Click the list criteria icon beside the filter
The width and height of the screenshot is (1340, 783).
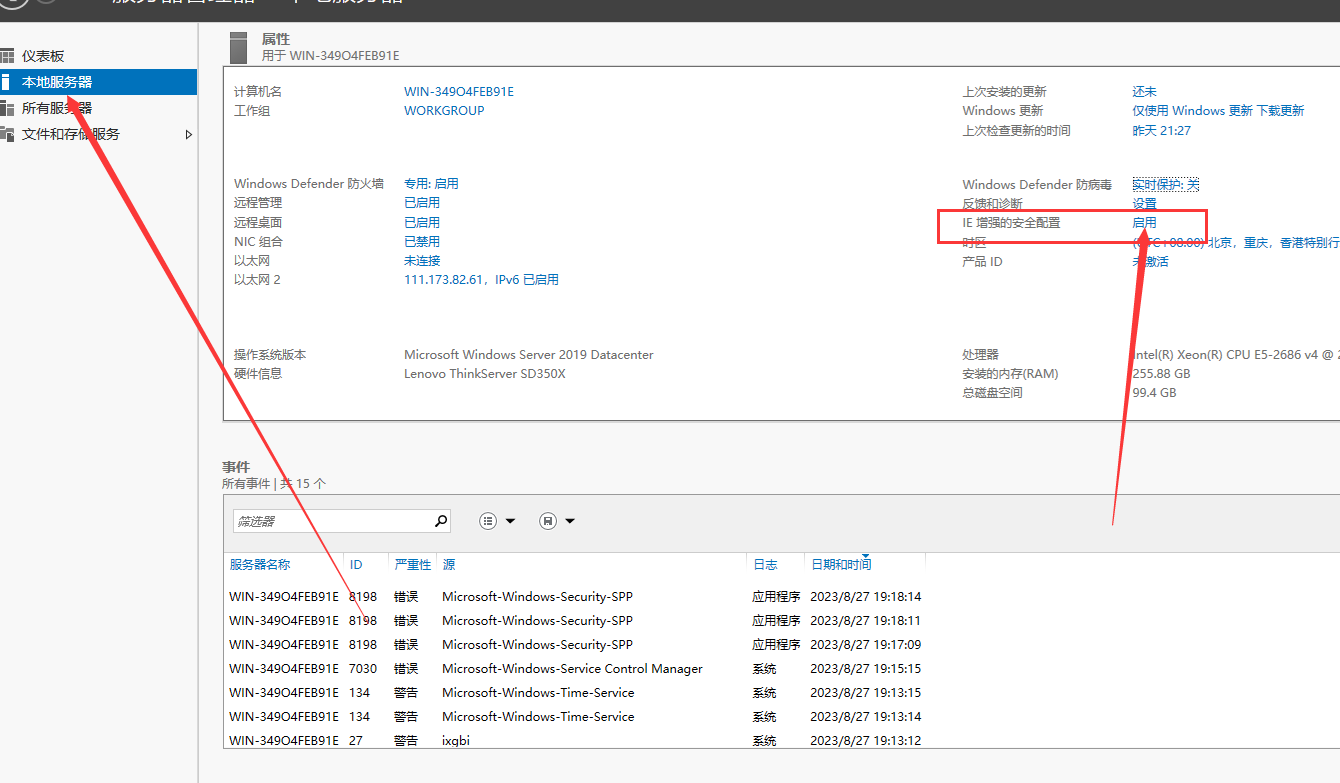(488, 521)
